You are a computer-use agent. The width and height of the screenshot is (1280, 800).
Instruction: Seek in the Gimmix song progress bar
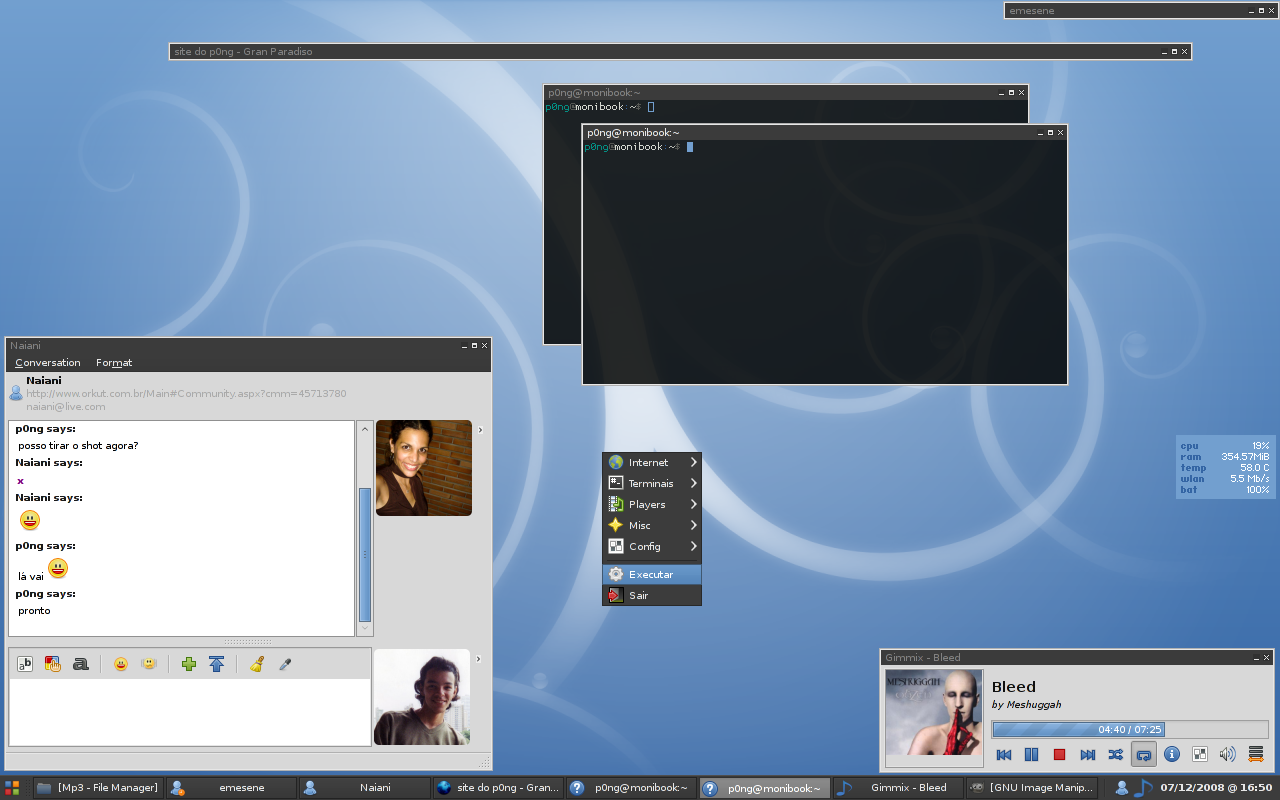point(1130,730)
